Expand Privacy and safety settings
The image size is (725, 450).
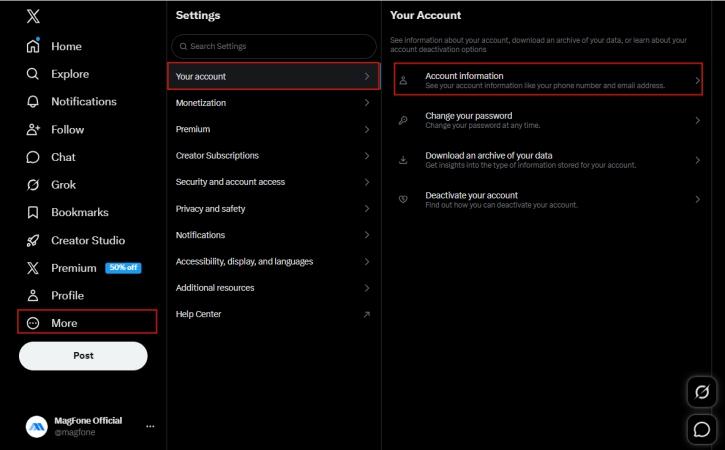point(273,209)
